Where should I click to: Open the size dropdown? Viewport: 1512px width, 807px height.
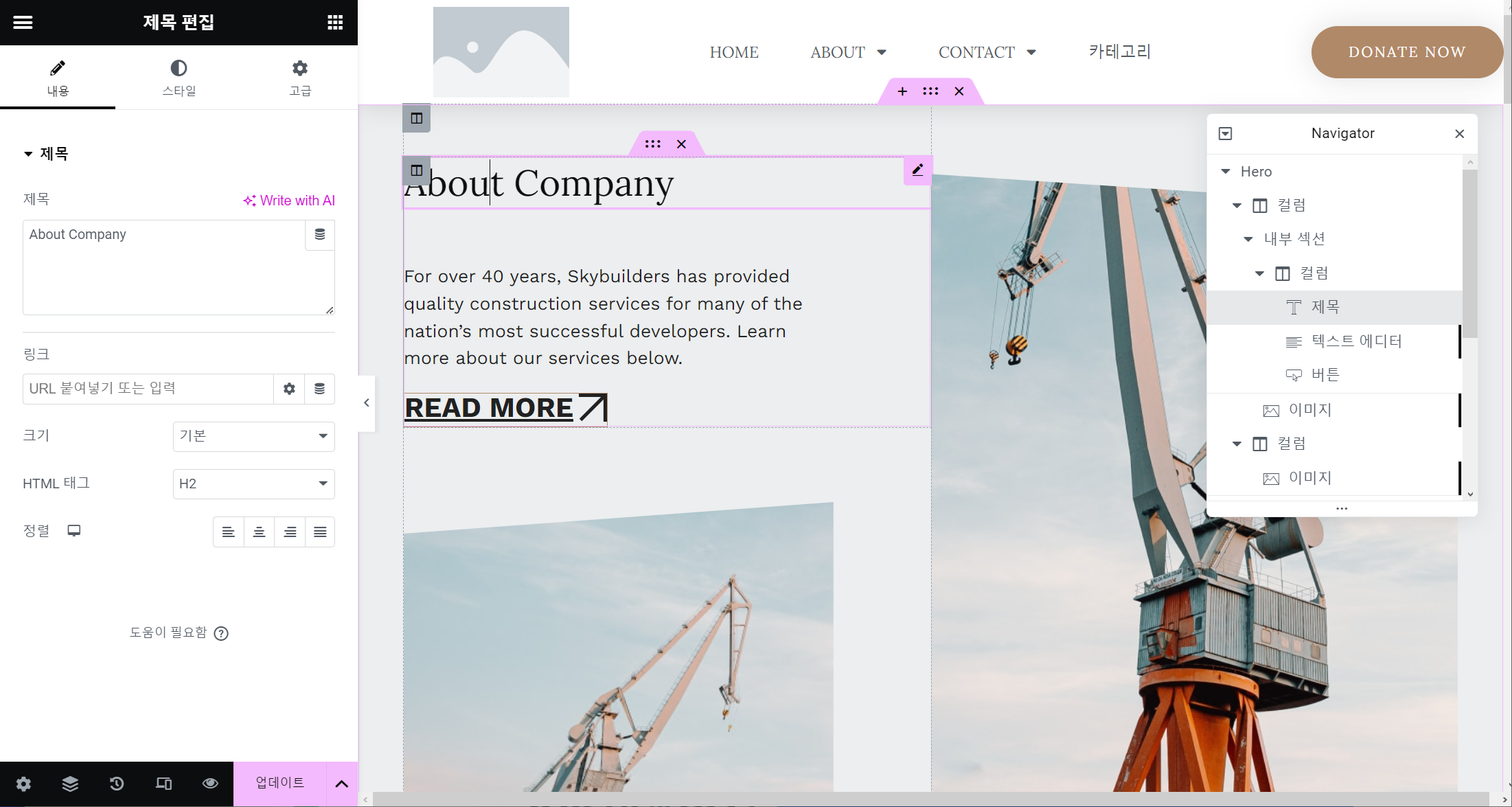tap(253, 436)
